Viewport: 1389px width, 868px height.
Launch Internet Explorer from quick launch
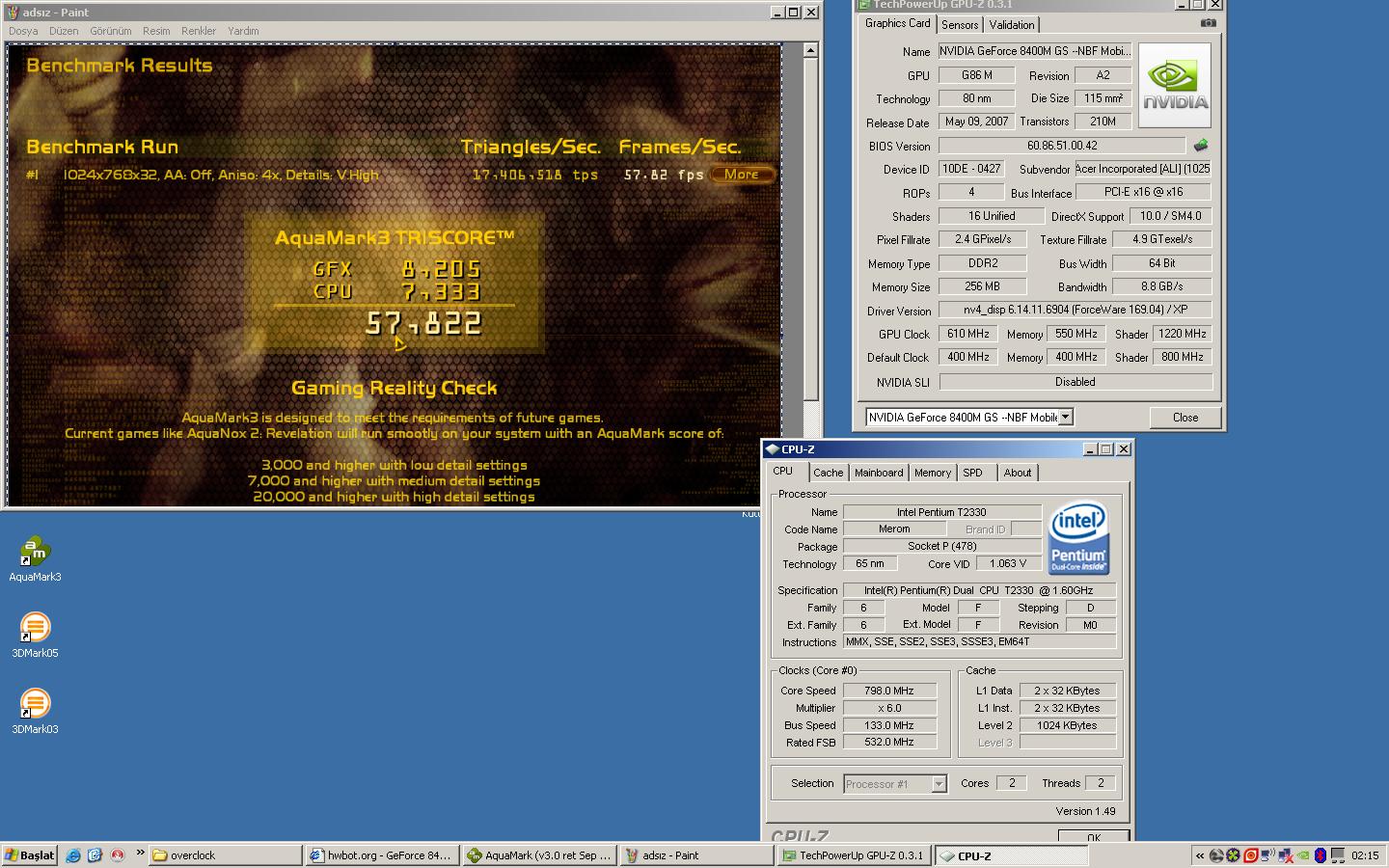click(x=73, y=854)
